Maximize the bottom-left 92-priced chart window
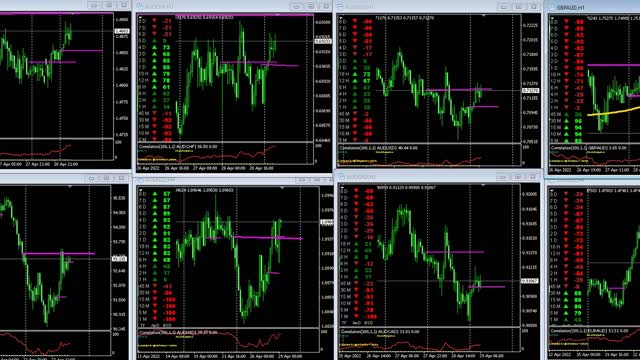 [x=106, y=178]
